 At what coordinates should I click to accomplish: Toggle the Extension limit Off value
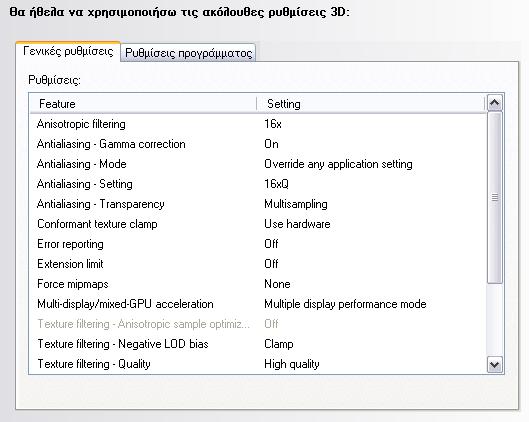tap(271, 264)
